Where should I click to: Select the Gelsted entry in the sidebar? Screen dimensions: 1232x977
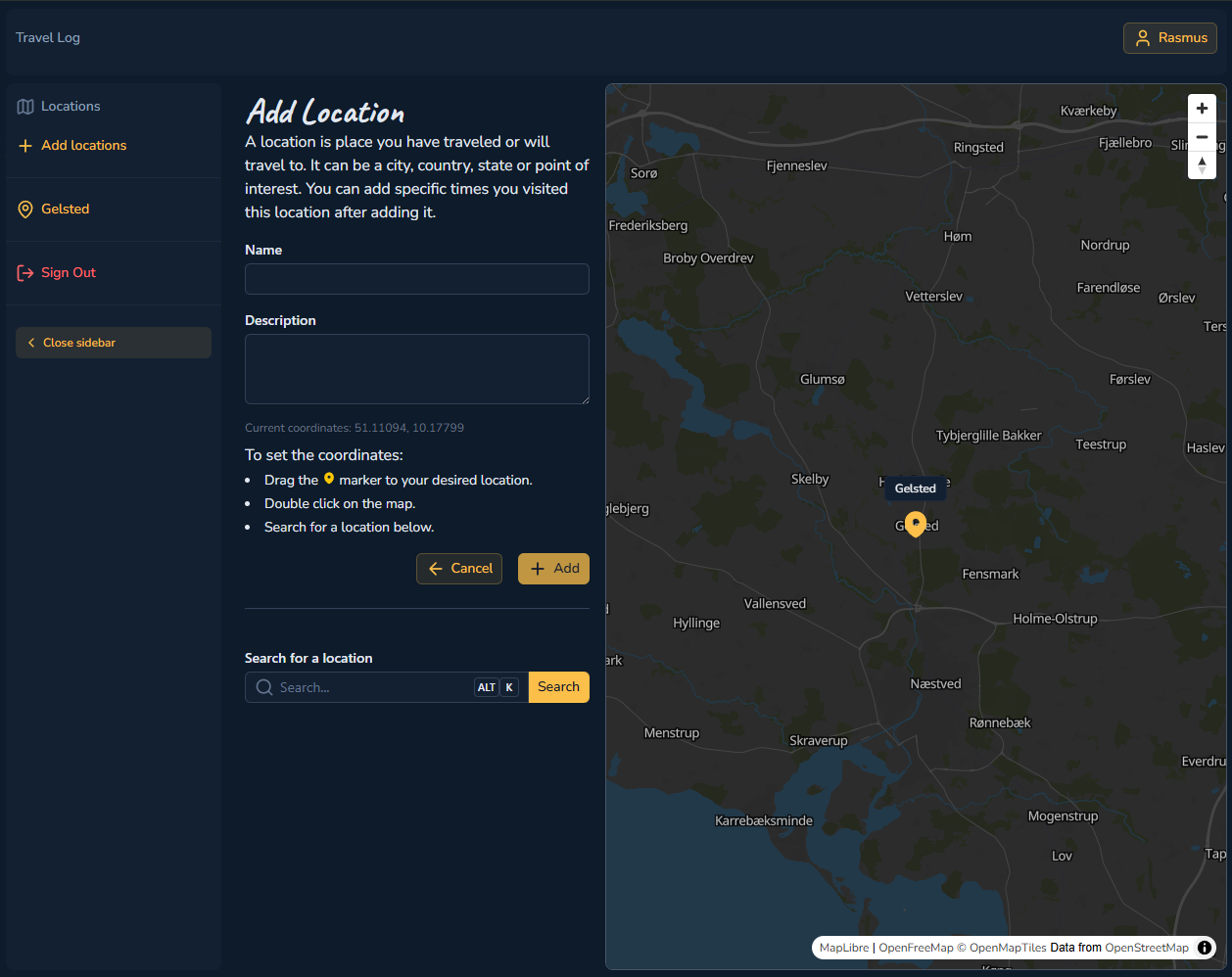(x=65, y=209)
